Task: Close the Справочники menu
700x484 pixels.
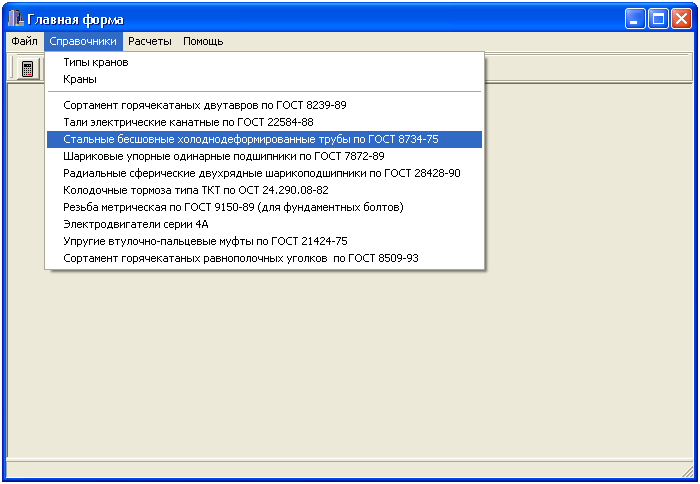Action: [x=83, y=41]
